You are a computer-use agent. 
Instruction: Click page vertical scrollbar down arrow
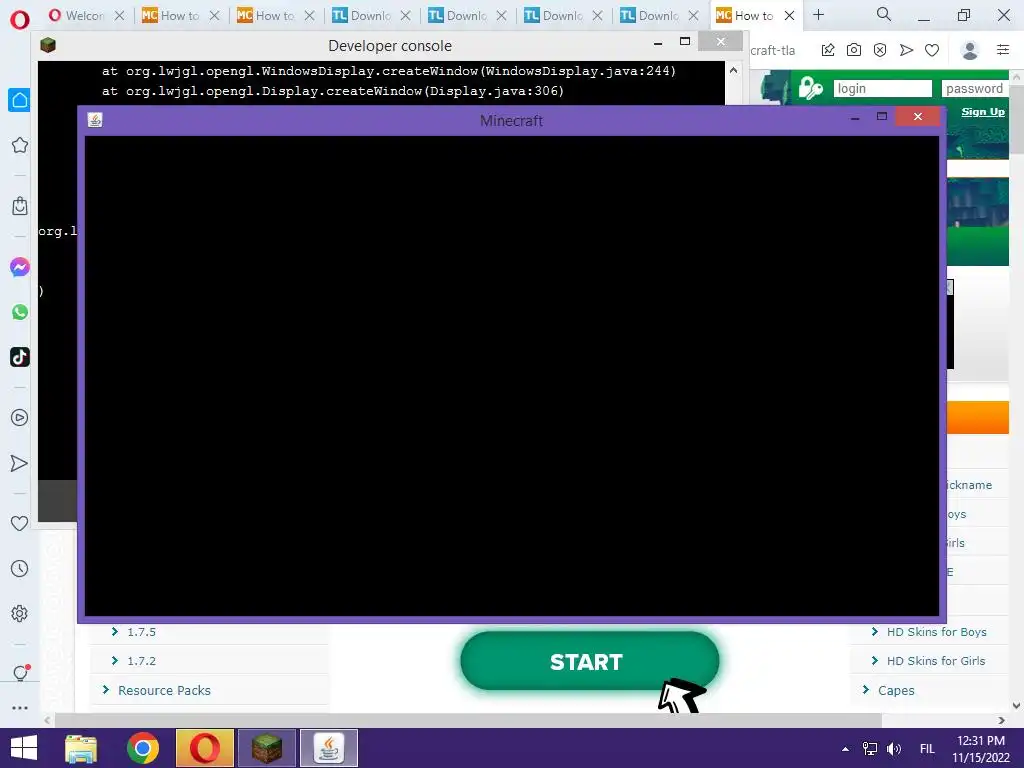click(x=1016, y=705)
